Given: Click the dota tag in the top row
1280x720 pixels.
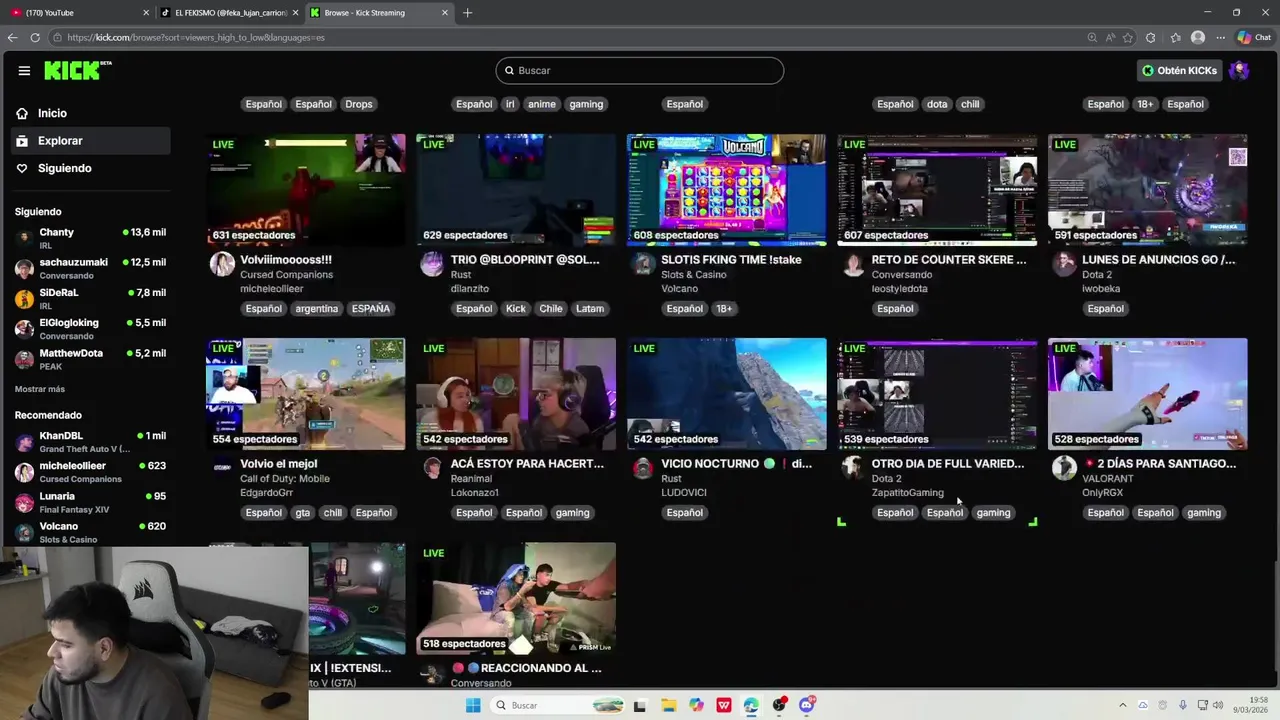Looking at the screenshot, I should 937,104.
